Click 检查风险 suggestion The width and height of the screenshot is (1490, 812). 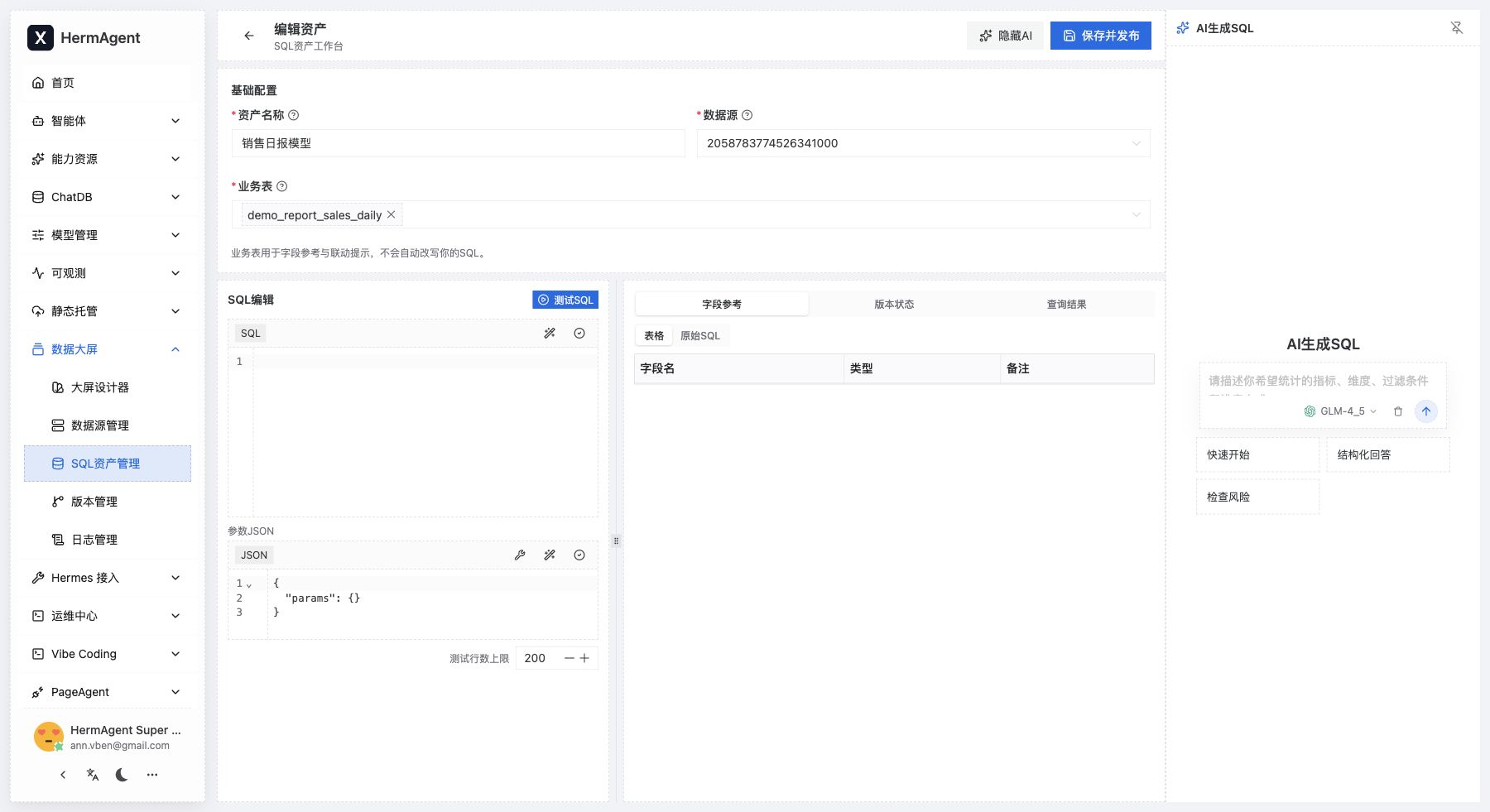click(1258, 497)
